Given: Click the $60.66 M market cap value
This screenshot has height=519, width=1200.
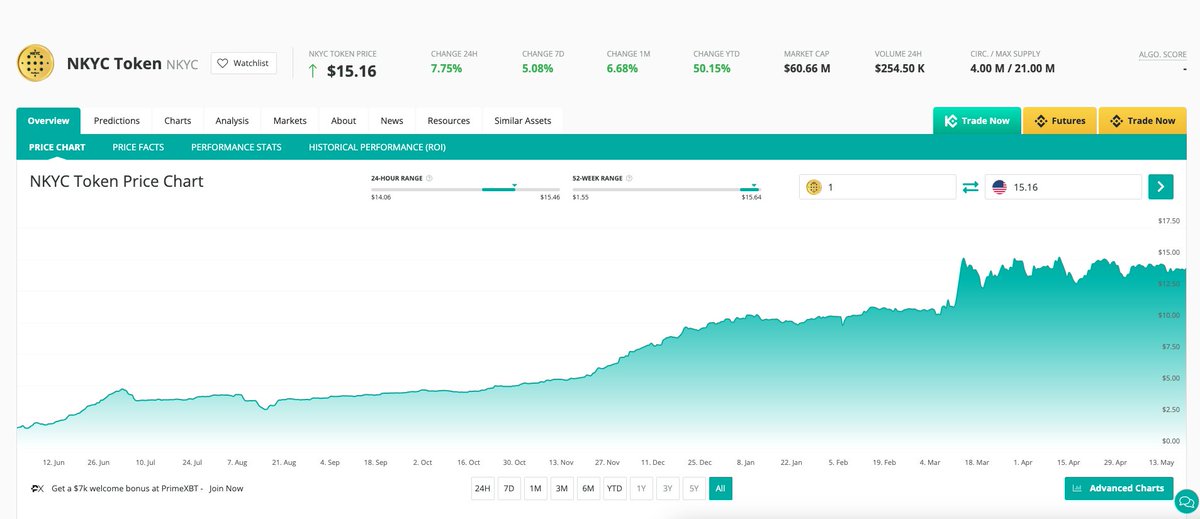Looking at the screenshot, I should point(807,69).
